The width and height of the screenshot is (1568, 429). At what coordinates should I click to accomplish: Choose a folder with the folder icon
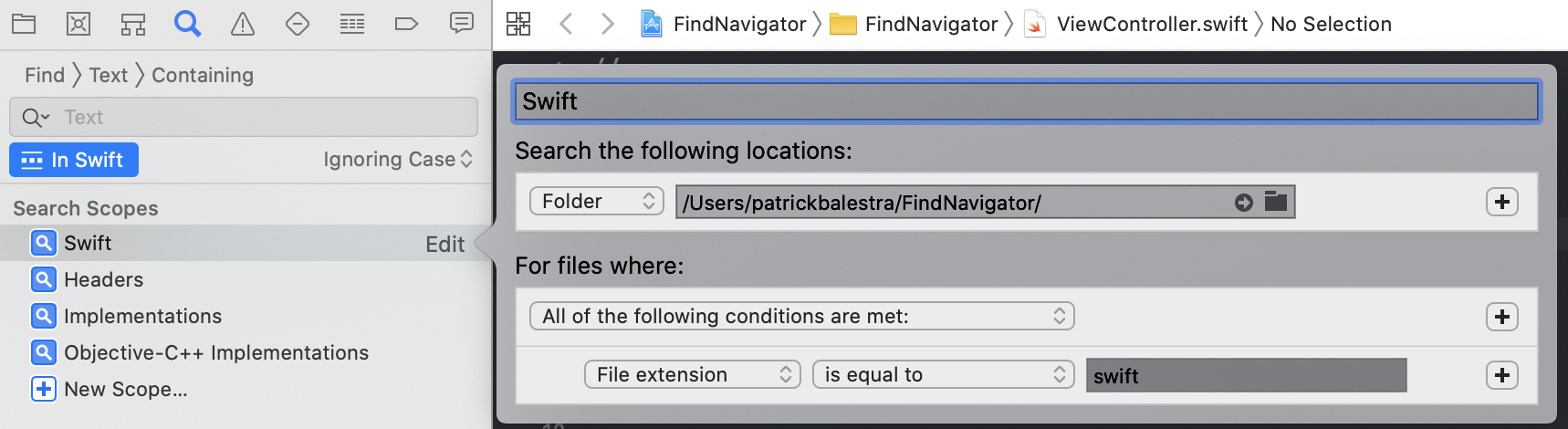pos(1276,202)
